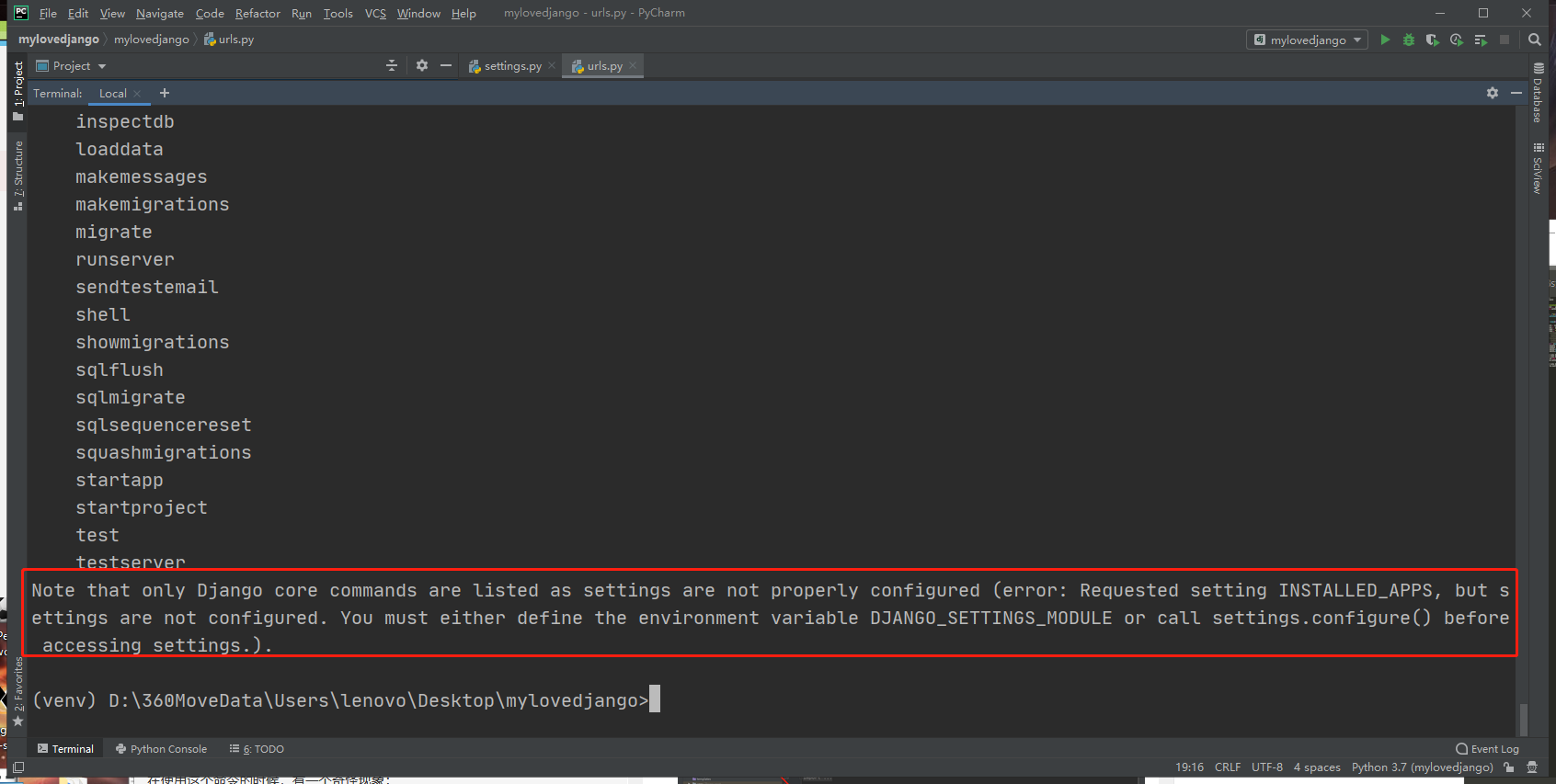Open the Event Log
The width and height of the screenshot is (1556, 784).
(1487, 749)
